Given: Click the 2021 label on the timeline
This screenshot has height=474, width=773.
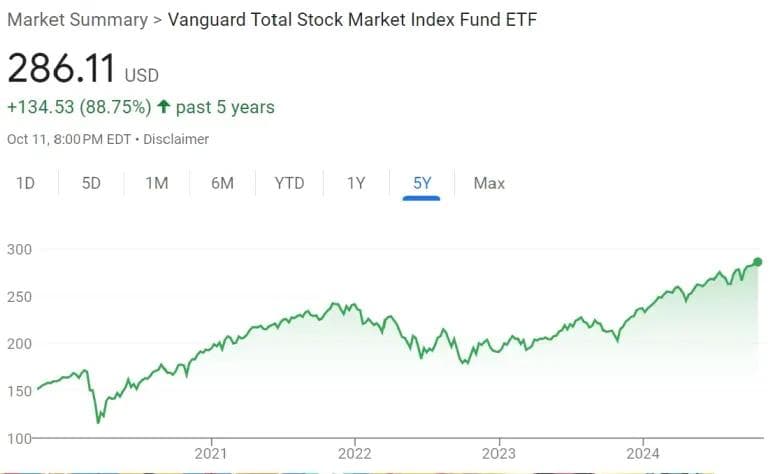Looking at the screenshot, I should pyautogui.click(x=211, y=453).
